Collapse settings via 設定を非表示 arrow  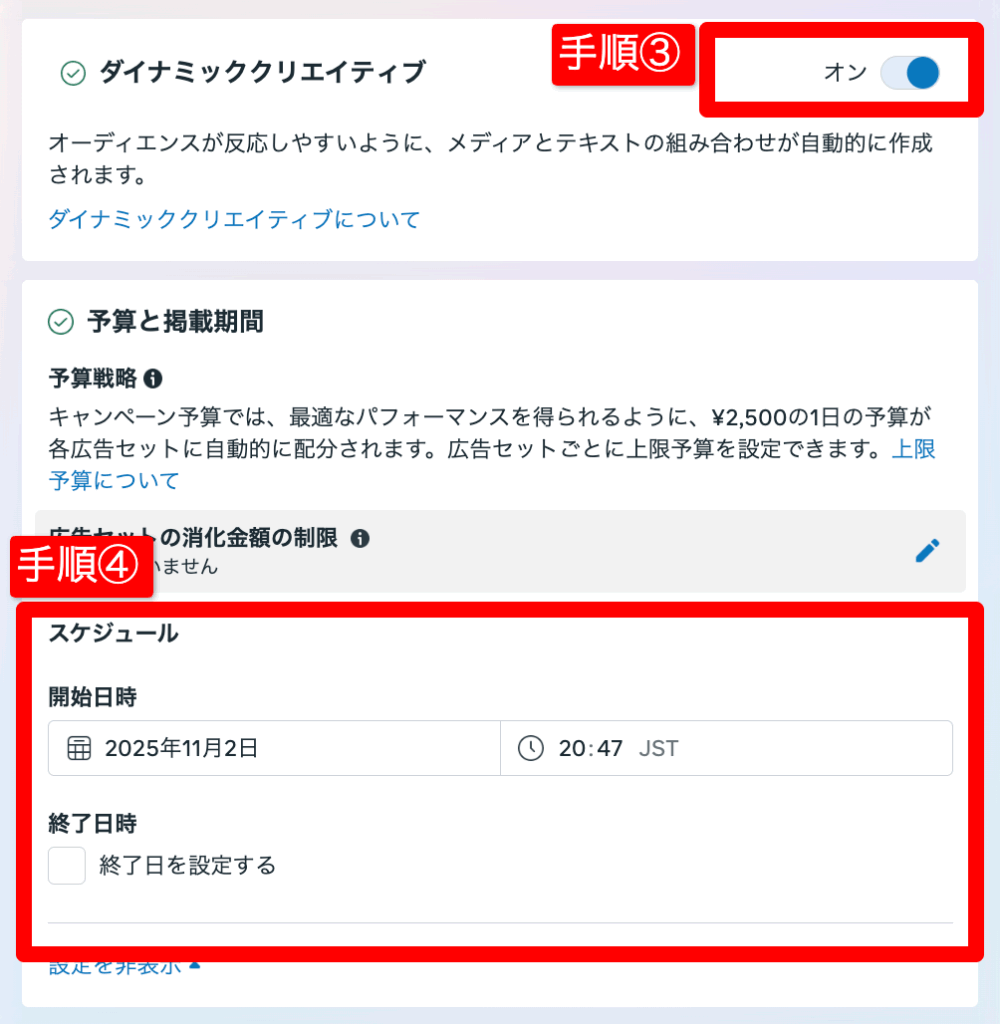pyautogui.click(x=195, y=965)
